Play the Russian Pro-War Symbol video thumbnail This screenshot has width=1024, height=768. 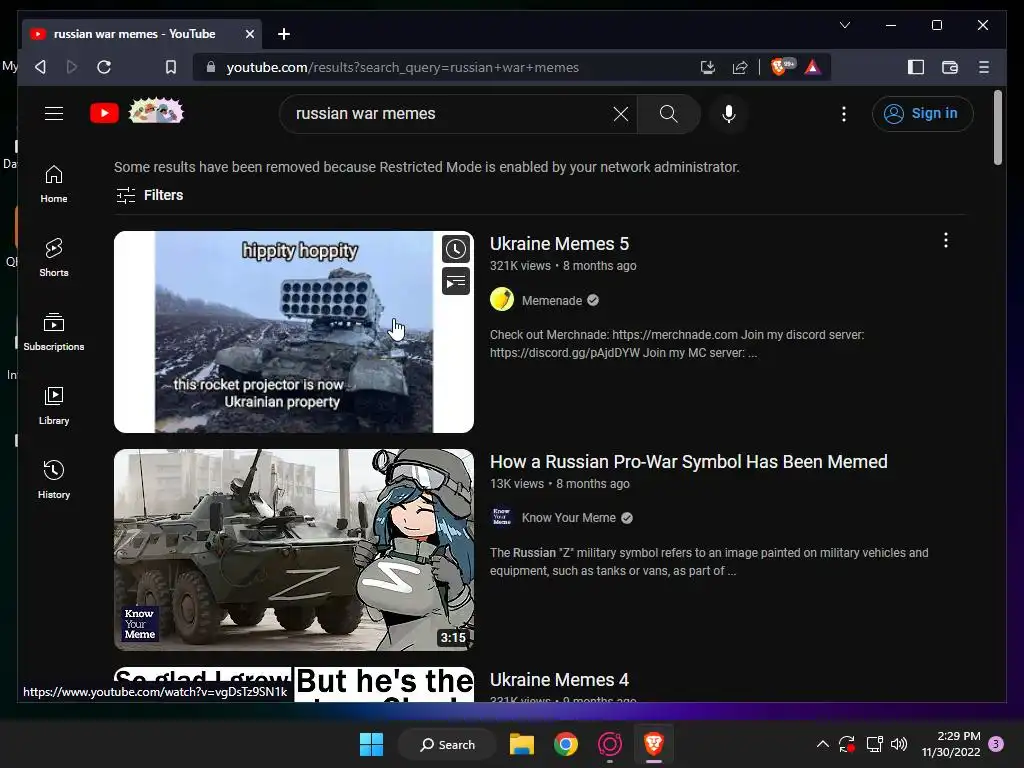coord(294,550)
